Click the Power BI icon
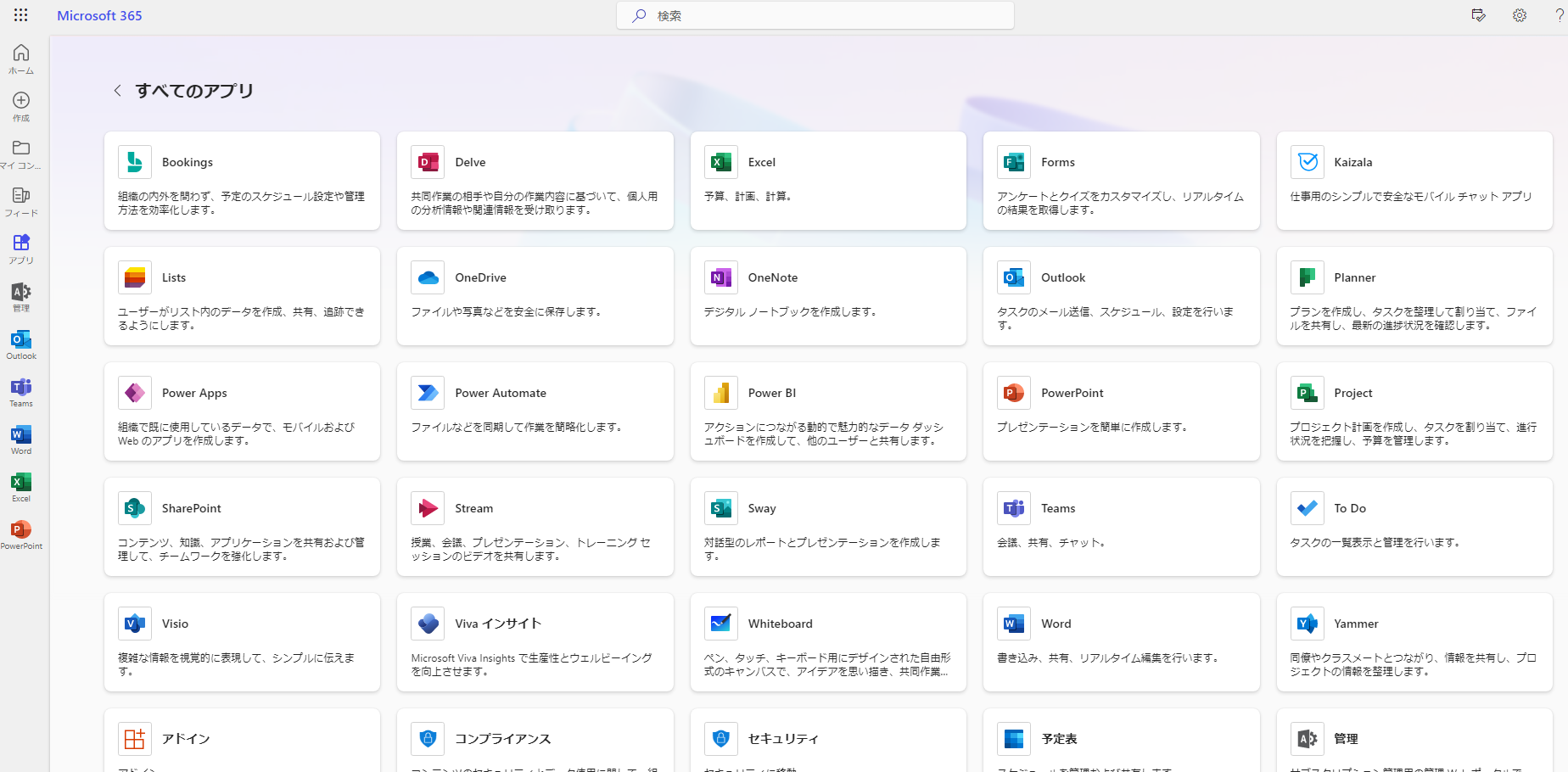The width and height of the screenshot is (1568, 772). 721,393
